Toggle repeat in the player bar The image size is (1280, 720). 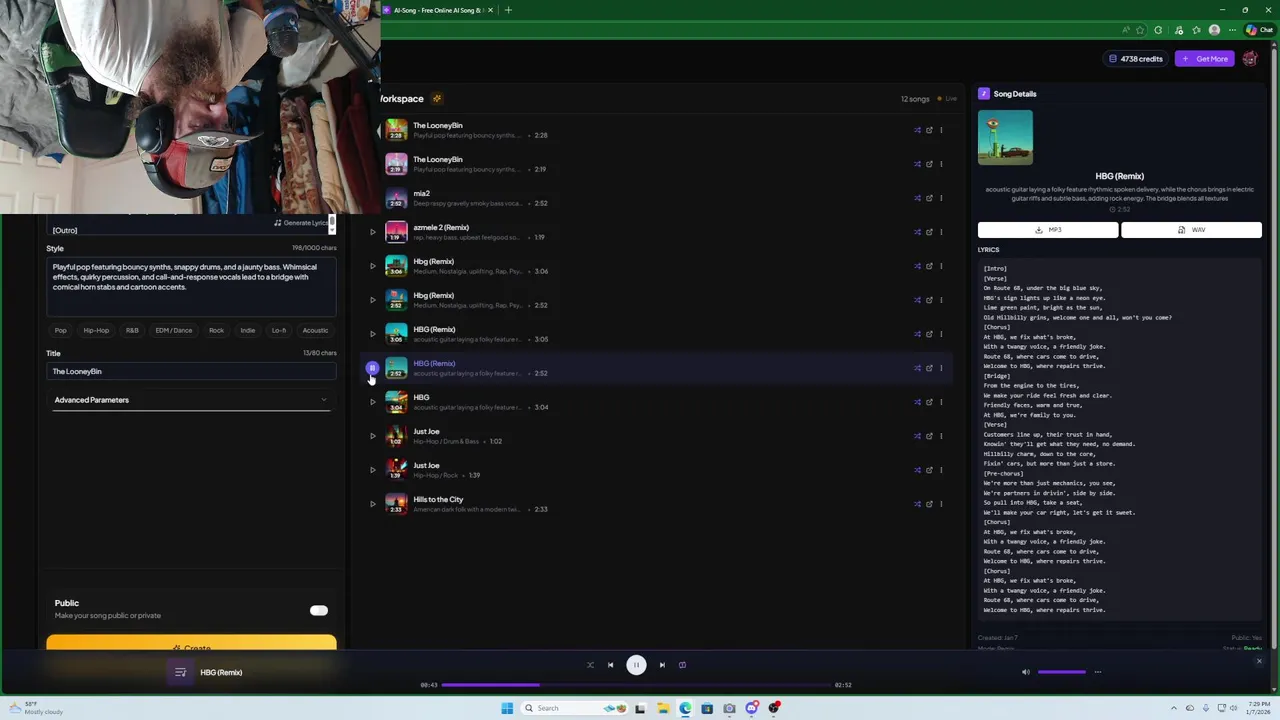(x=682, y=665)
